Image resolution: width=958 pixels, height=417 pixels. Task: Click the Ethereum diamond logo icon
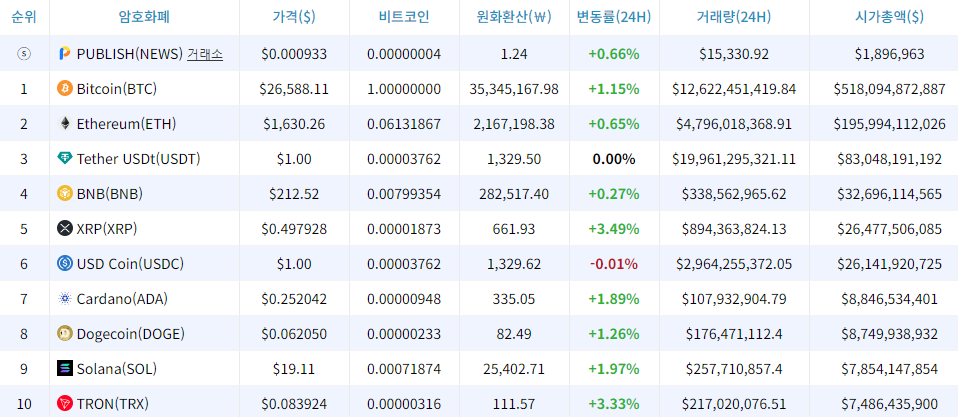tap(64, 124)
